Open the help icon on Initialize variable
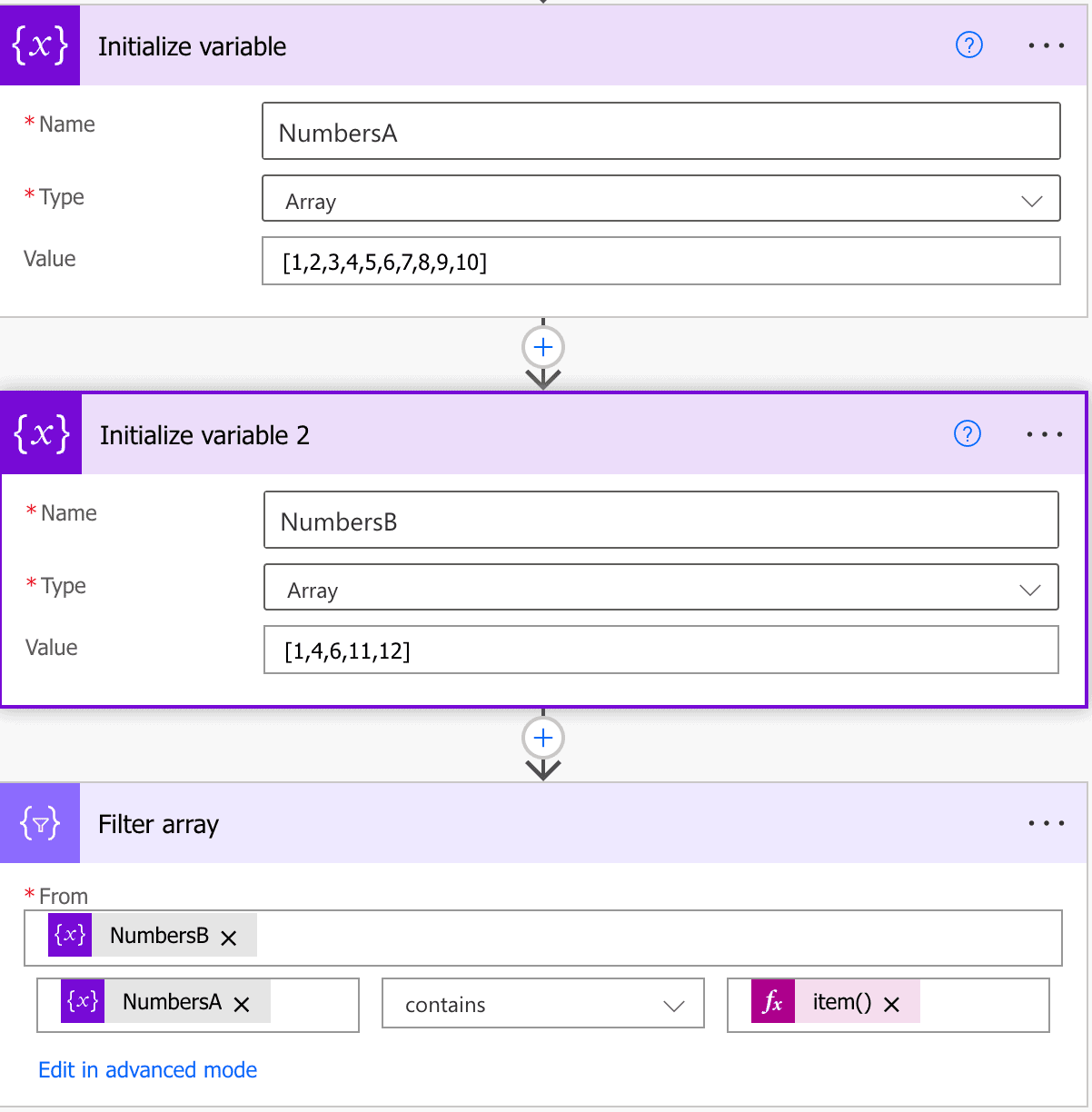 pos(969,45)
